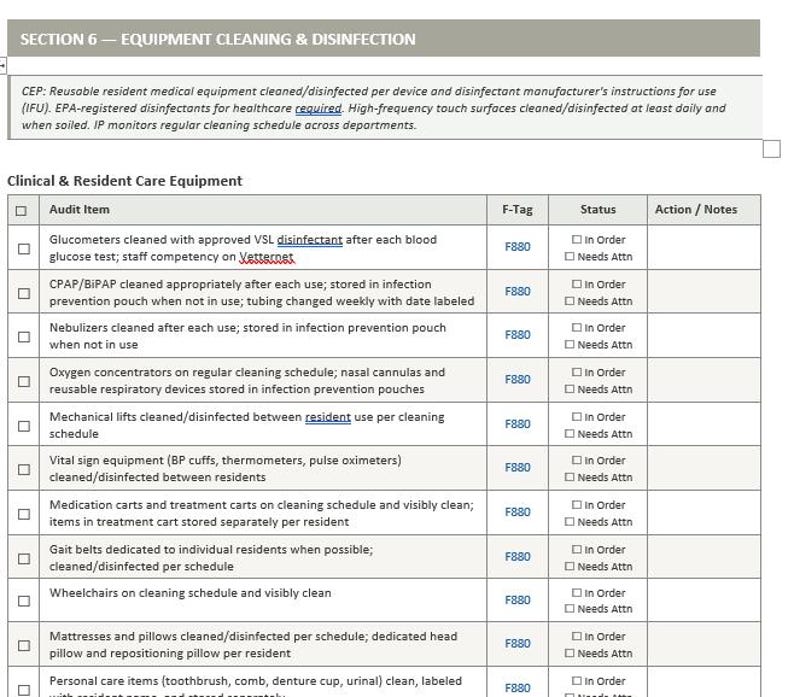Click the Action / Notes cell for Glucometers
Viewport: 794px width, 697px height.
[704, 247]
